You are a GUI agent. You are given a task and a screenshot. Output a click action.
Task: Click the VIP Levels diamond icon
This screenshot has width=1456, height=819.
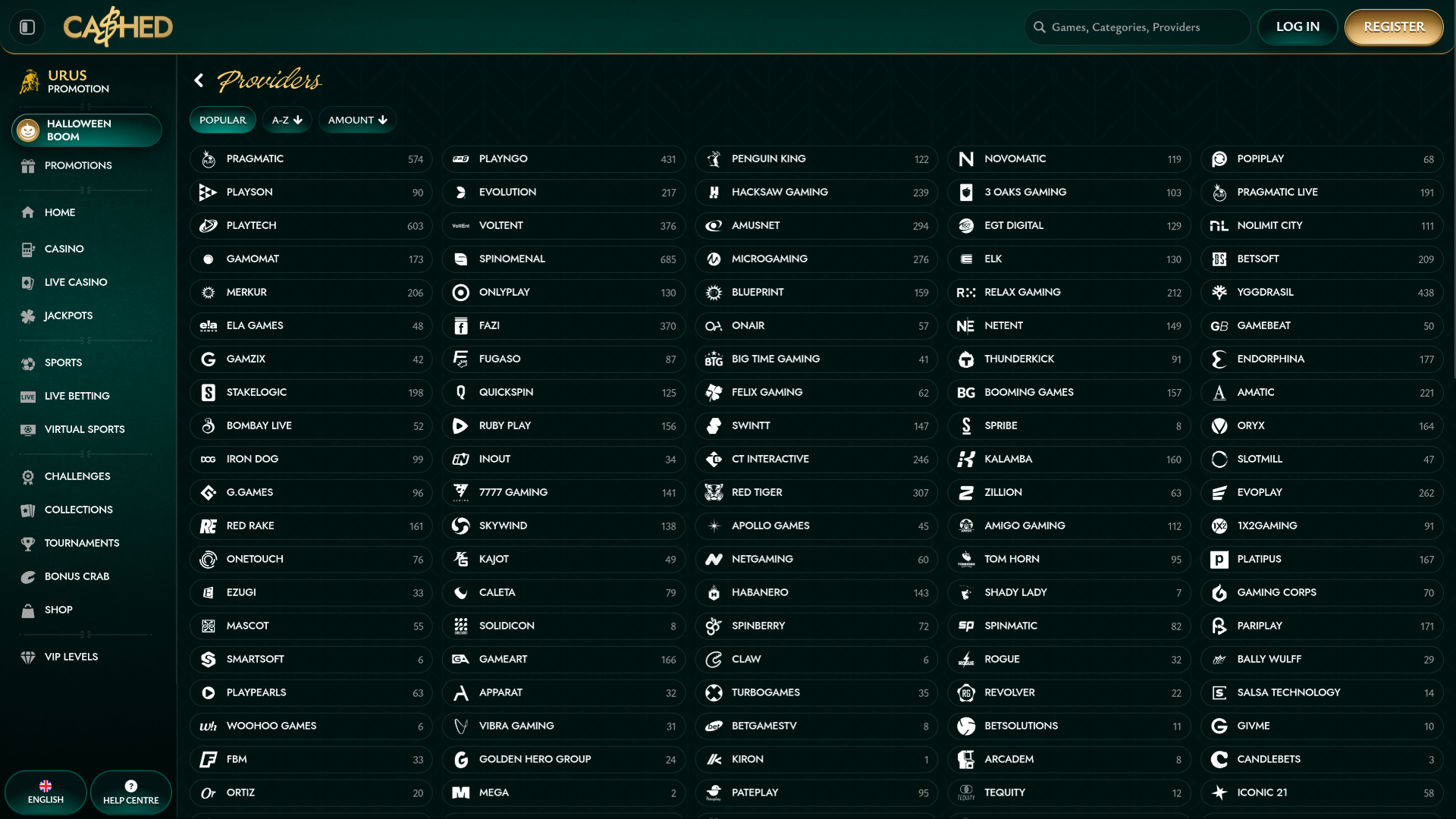click(x=28, y=657)
